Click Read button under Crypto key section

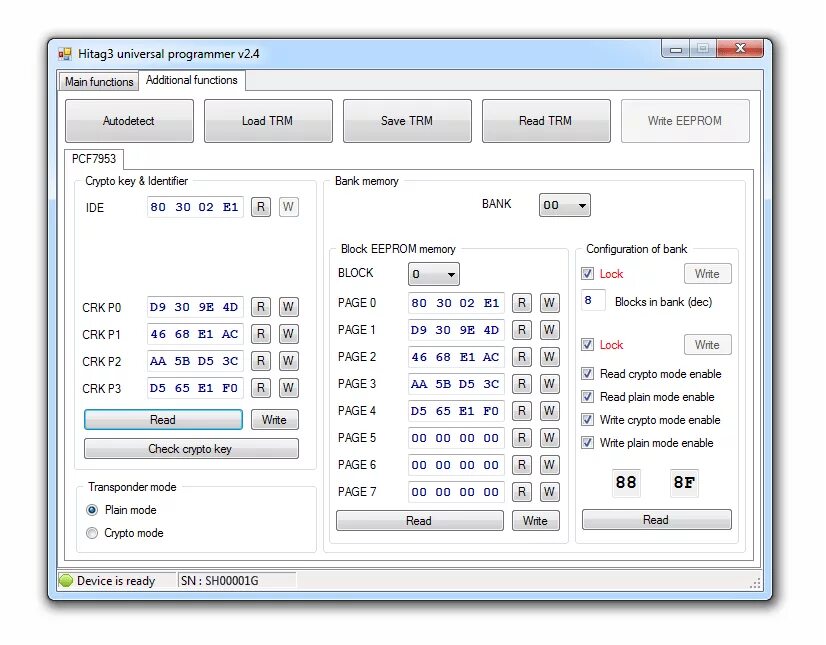(x=163, y=419)
